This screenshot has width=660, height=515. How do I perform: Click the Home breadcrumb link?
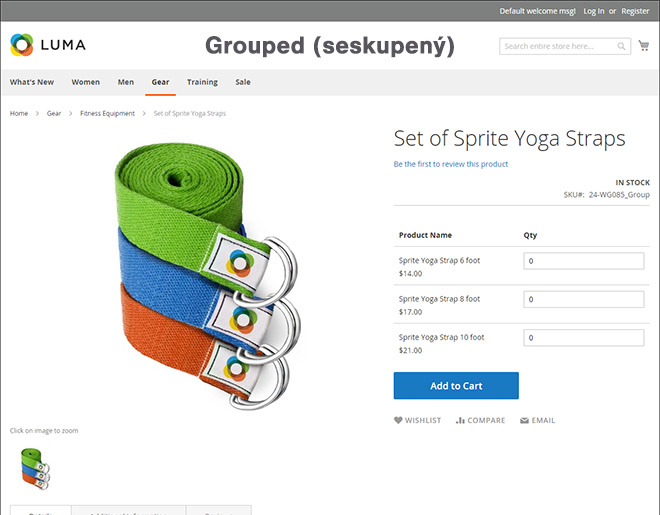tap(19, 114)
